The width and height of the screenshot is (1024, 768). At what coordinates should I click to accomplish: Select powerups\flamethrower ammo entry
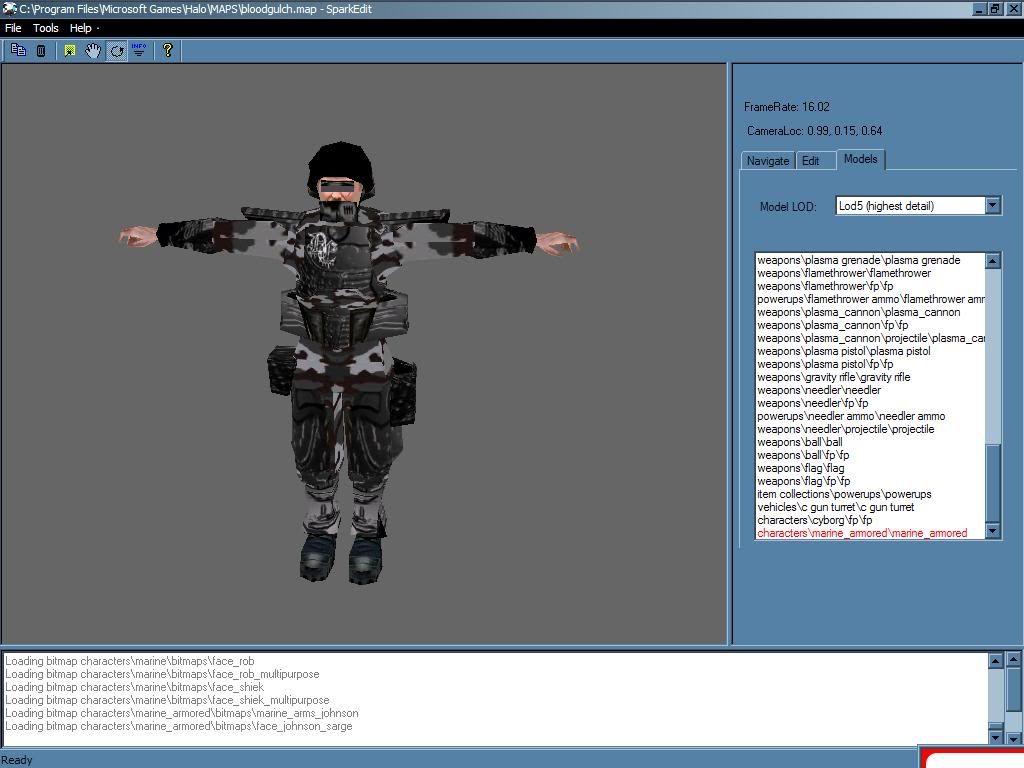coord(871,299)
